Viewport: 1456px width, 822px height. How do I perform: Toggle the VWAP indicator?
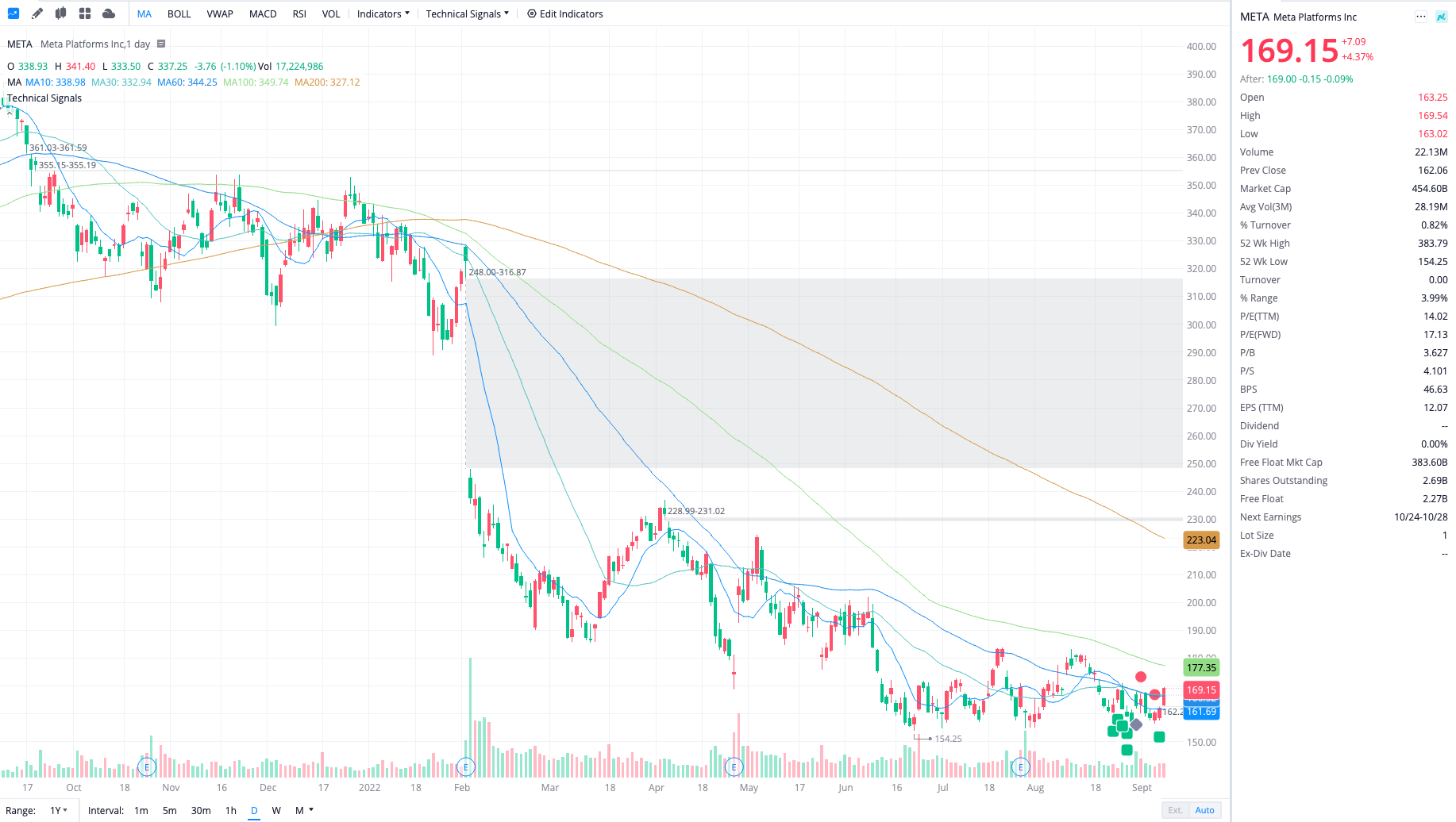[220, 13]
